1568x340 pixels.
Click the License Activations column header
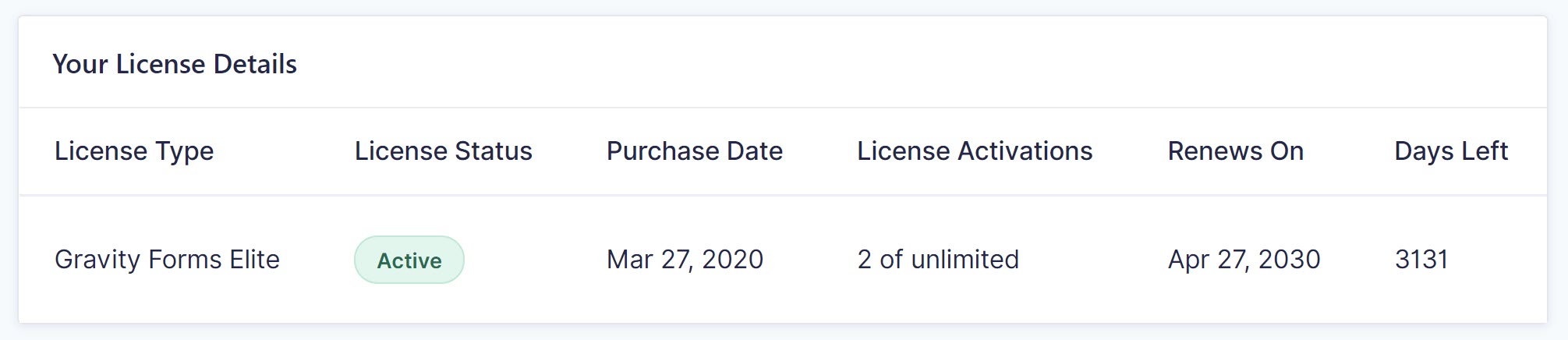tap(975, 151)
